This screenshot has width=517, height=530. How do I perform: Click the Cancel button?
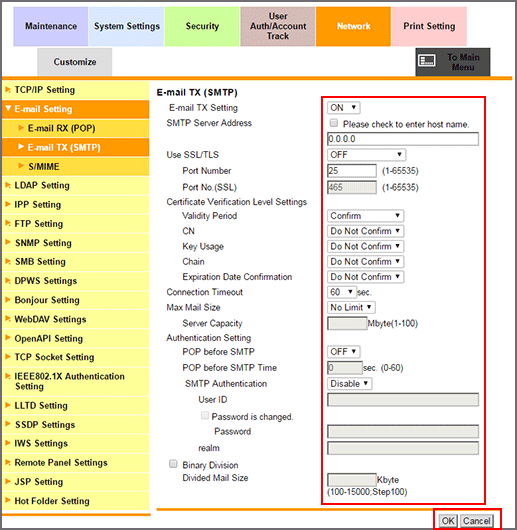tap(476, 521)
